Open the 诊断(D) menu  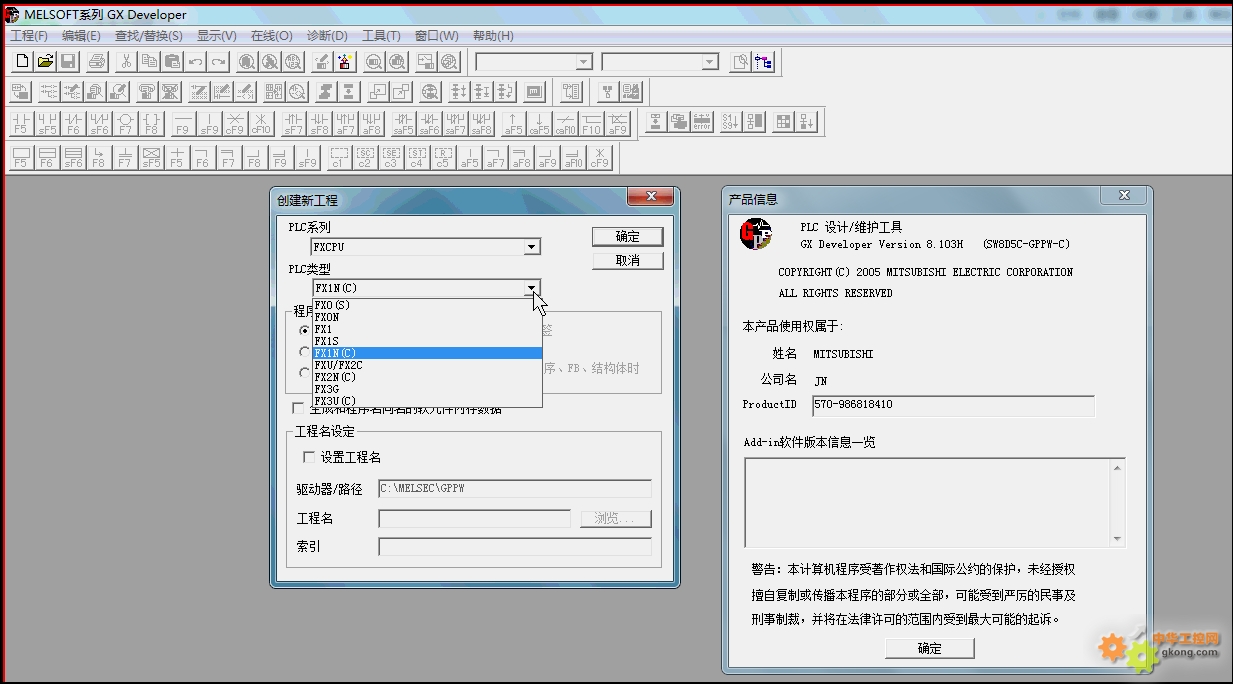point(326,36)
